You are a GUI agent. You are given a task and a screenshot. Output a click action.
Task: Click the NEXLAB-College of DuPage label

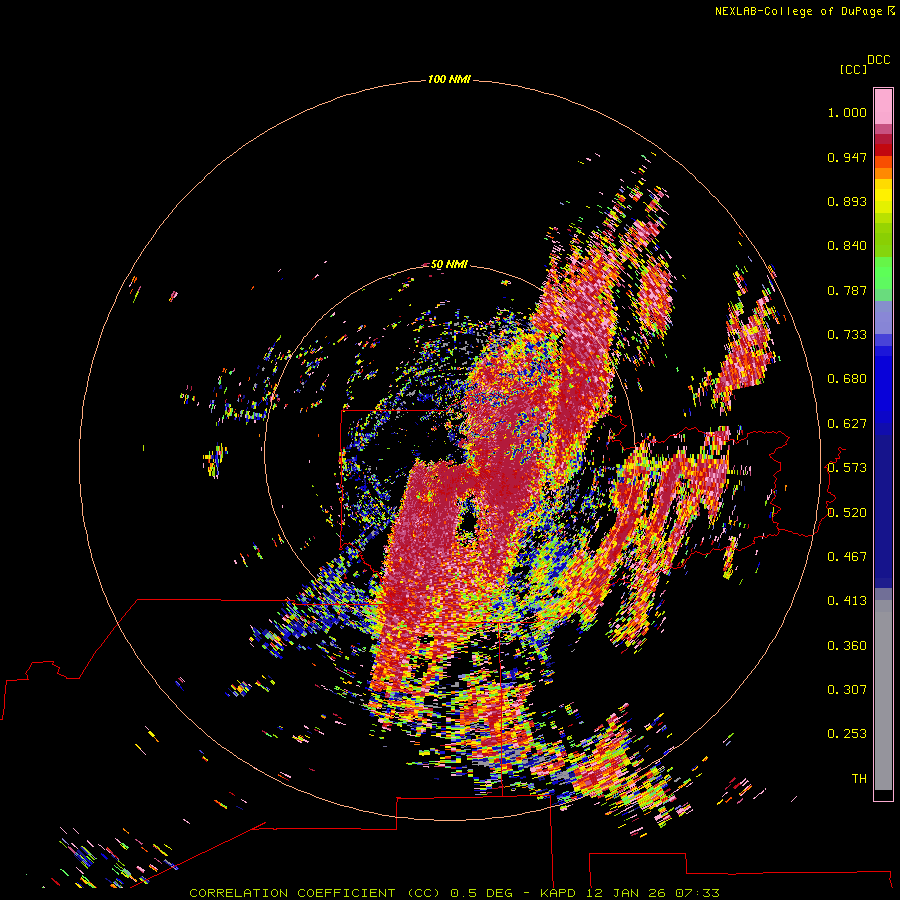tap(798, 11)
